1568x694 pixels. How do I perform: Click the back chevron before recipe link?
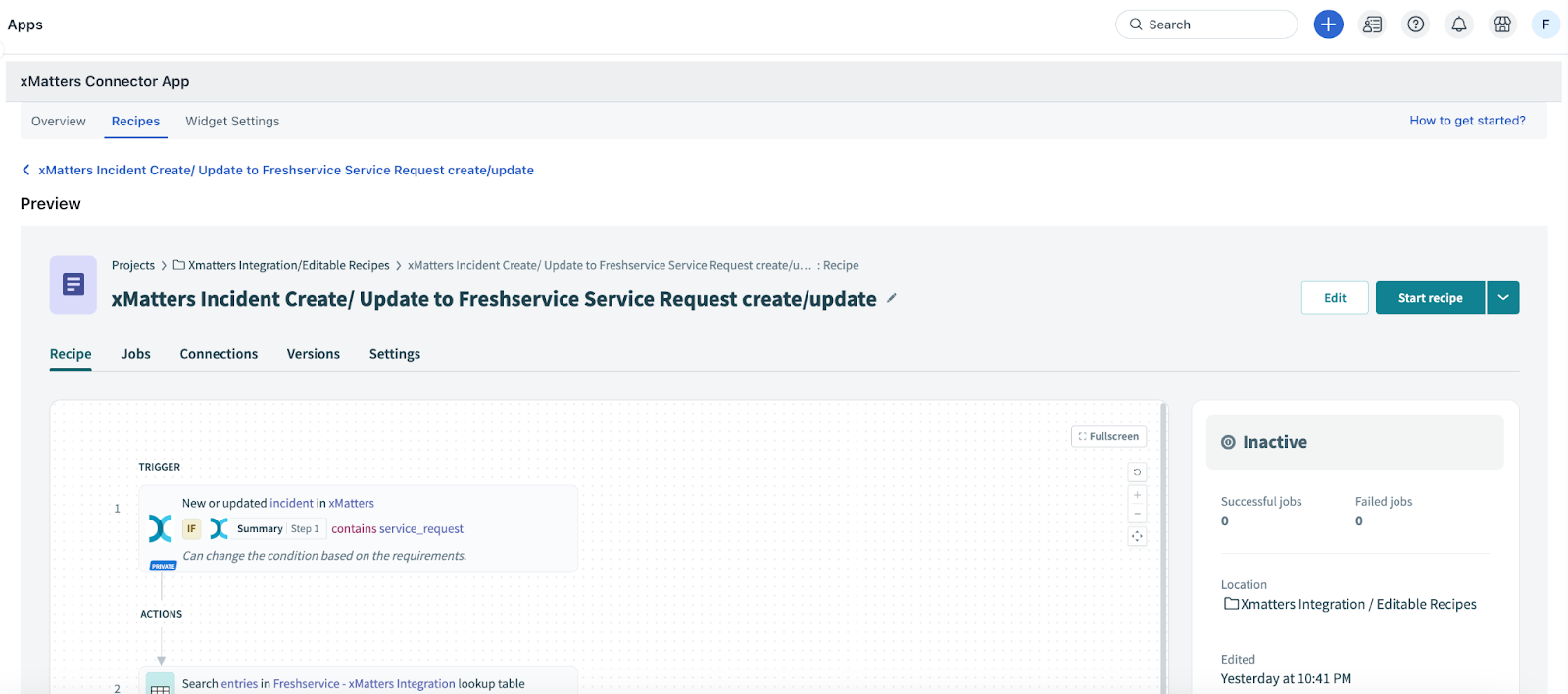click(x=26, y=170)
